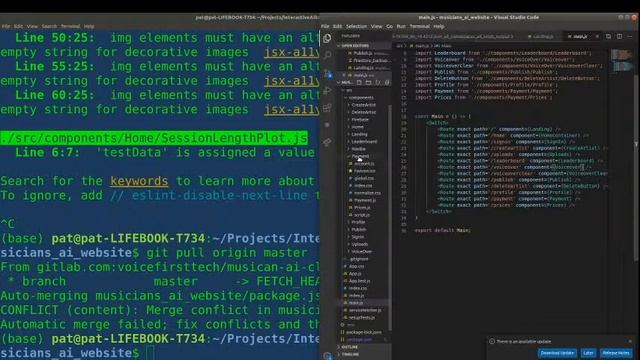Select Publish.js in Open Editors list
The height and width of the screenshot is (360, 640).
click(x=362, y=53)
